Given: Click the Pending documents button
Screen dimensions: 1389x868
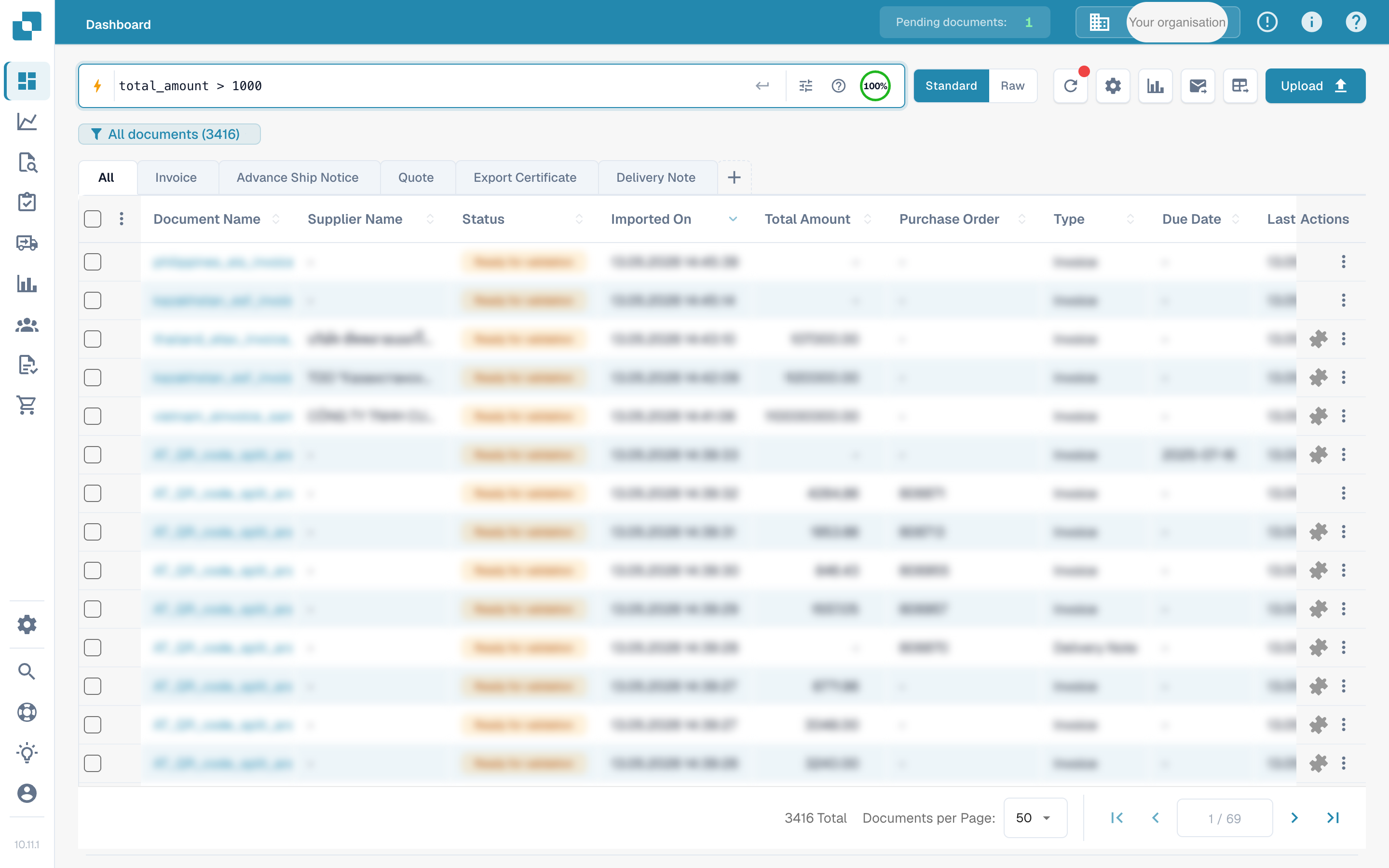Looking at the screenshot, I should (x=964, y=22).
